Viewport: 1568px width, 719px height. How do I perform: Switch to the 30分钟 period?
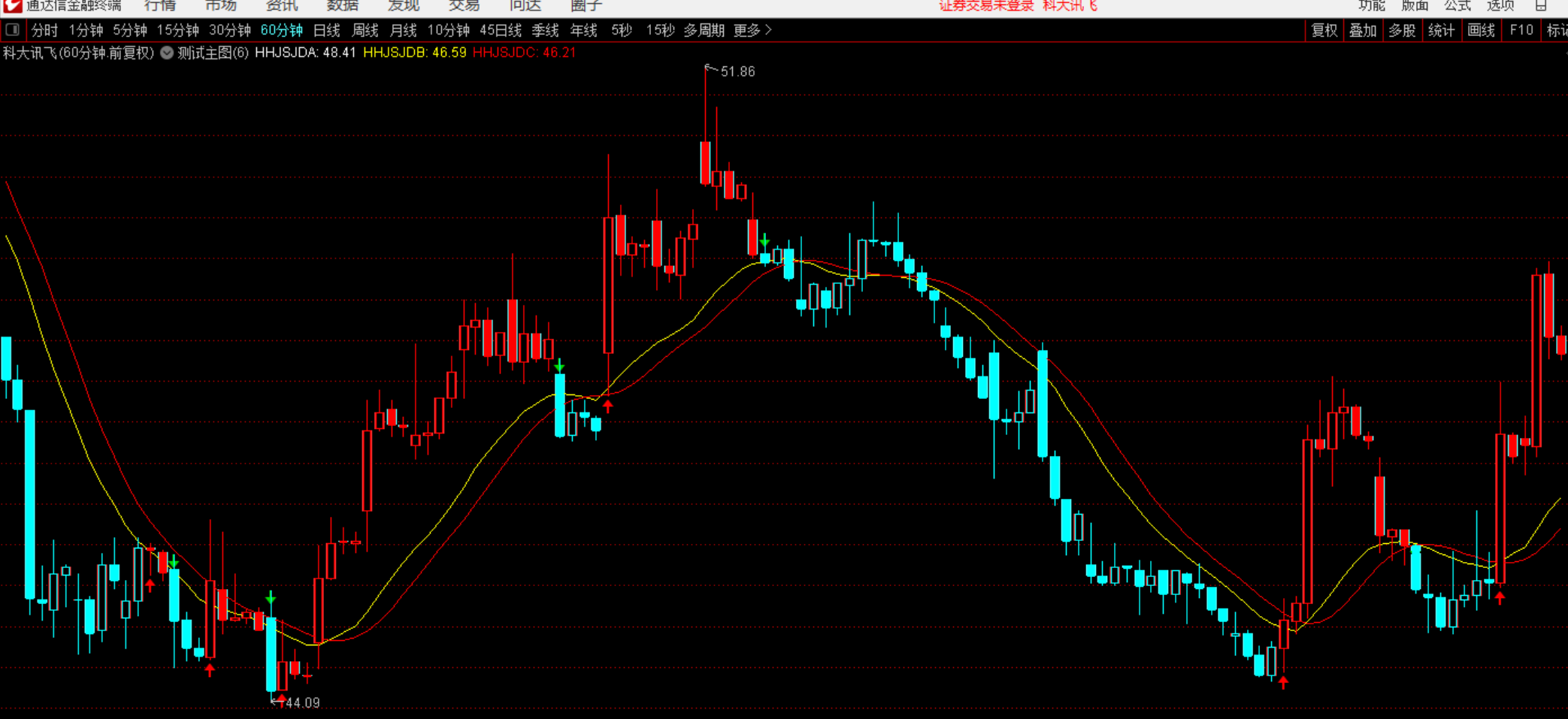click(x=230, y=30)
